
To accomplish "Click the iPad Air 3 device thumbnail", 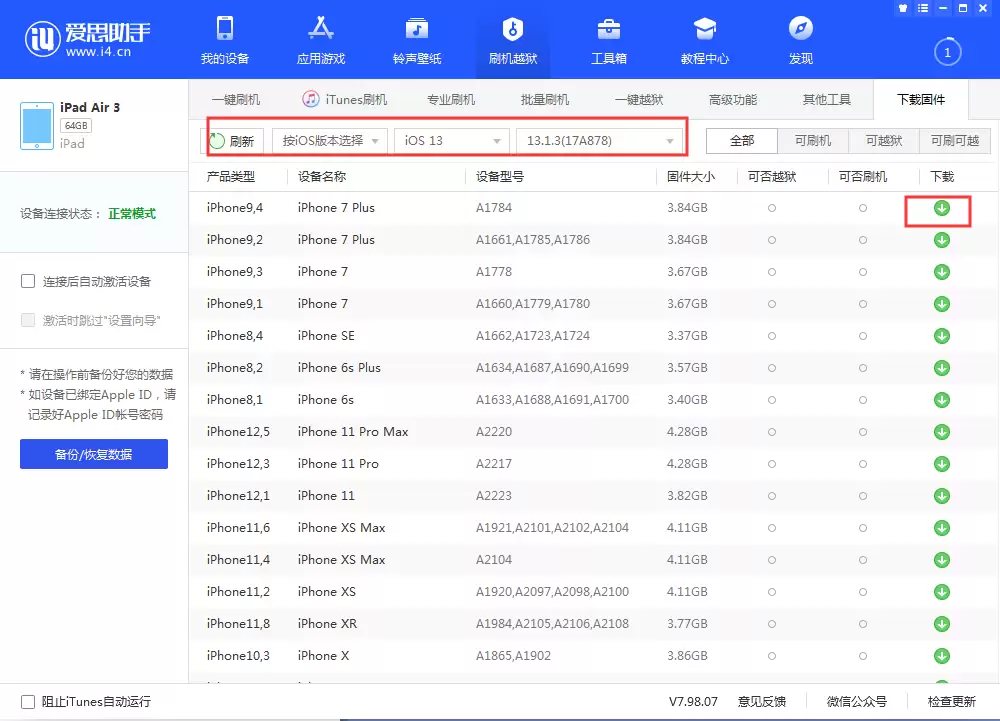I will [36, 126].
